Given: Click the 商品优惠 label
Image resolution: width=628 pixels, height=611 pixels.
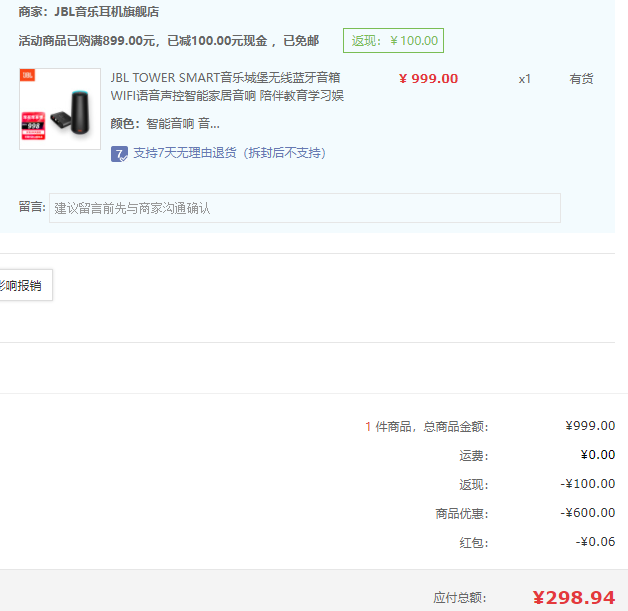Looking at the screenshot, I should tap(462, 514).
